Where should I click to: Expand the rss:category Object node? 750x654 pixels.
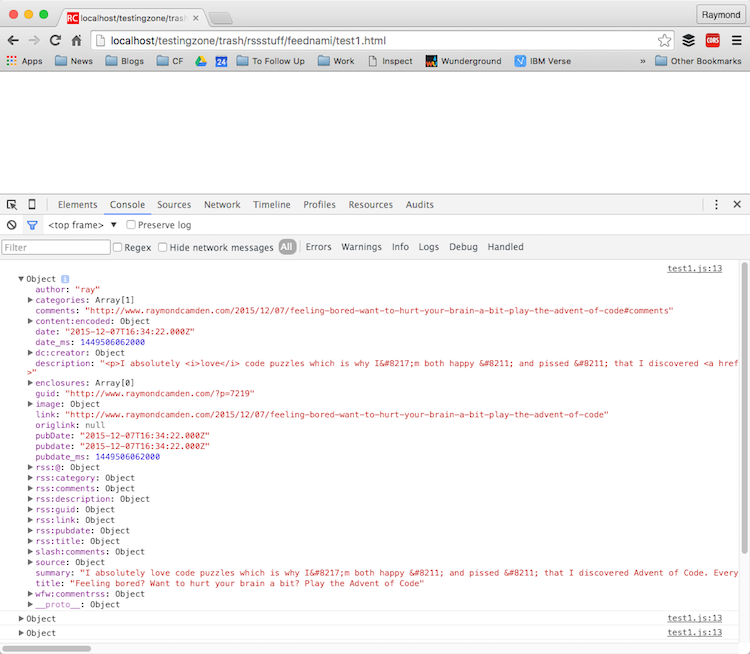point(30,477)
